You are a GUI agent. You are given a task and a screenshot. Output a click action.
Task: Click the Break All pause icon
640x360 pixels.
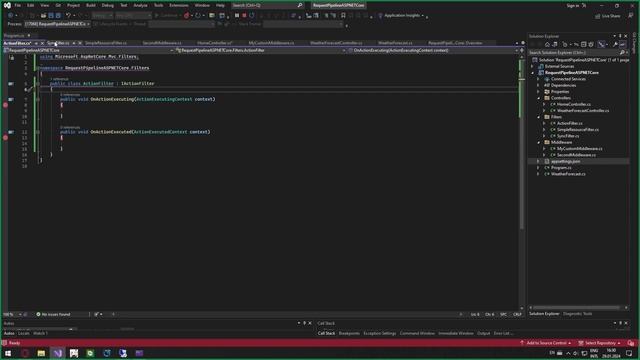(237, 16)
